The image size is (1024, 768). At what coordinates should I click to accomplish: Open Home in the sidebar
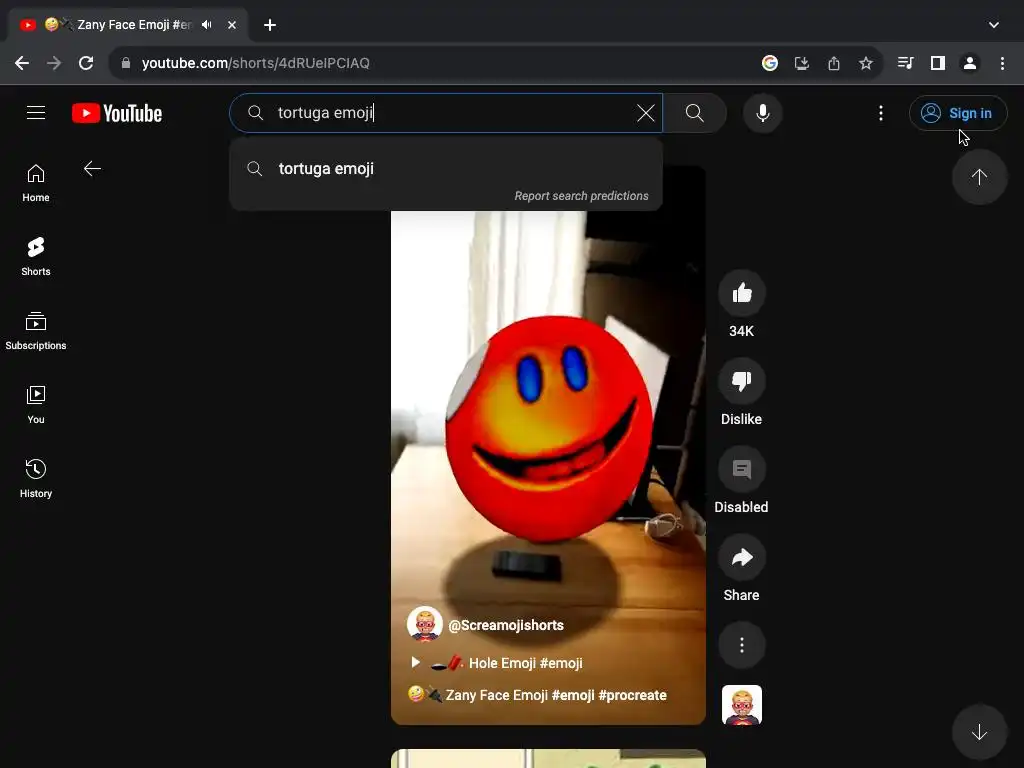point(36,184)
